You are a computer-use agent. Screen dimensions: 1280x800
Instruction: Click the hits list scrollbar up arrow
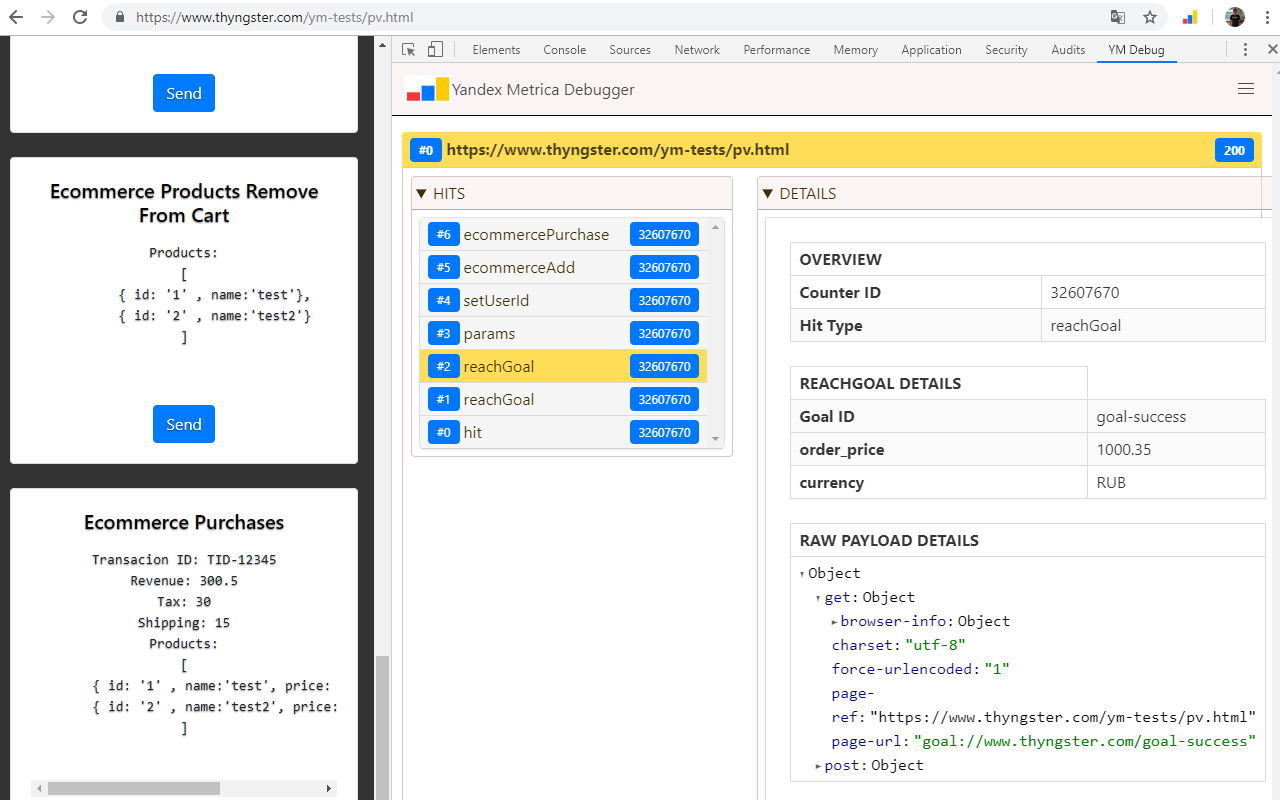(715, 226)
